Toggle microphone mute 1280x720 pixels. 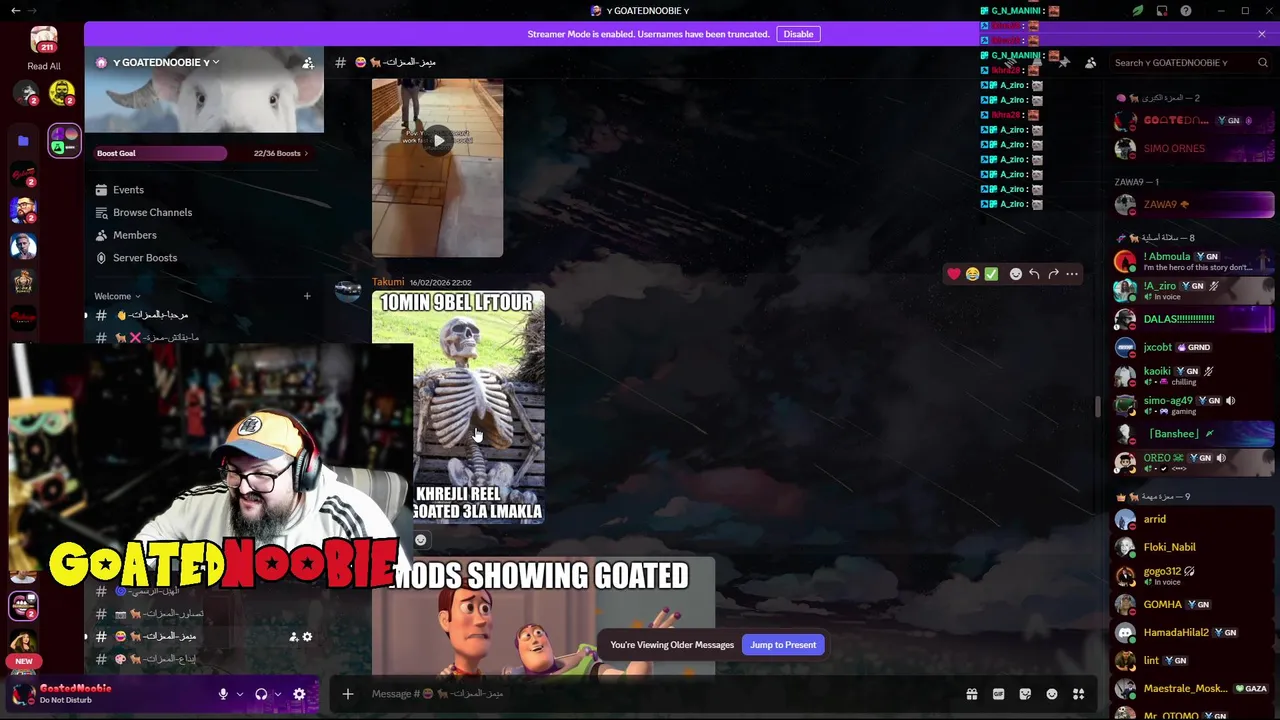point(223,694)
